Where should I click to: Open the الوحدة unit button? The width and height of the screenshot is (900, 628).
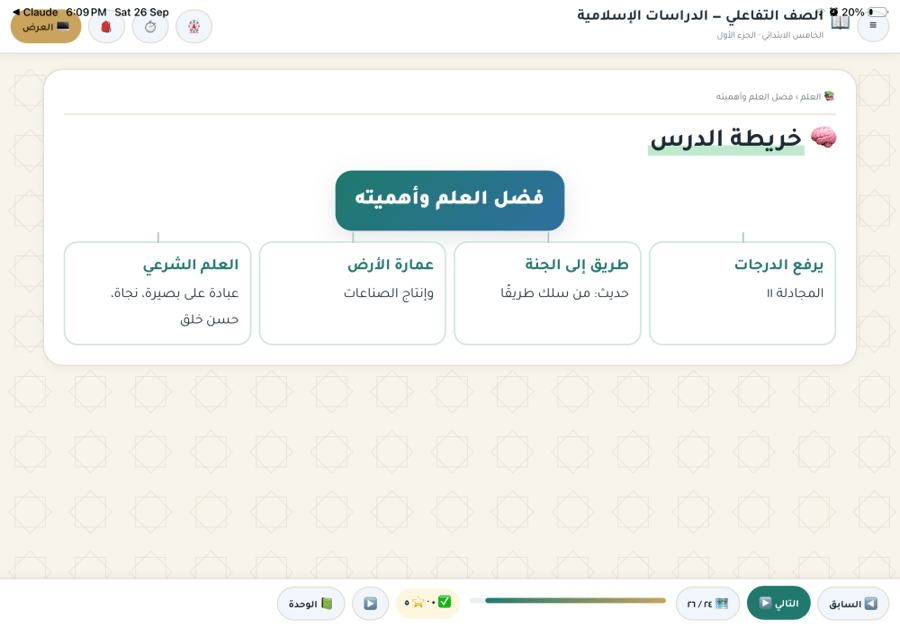(x=311, y=603)
